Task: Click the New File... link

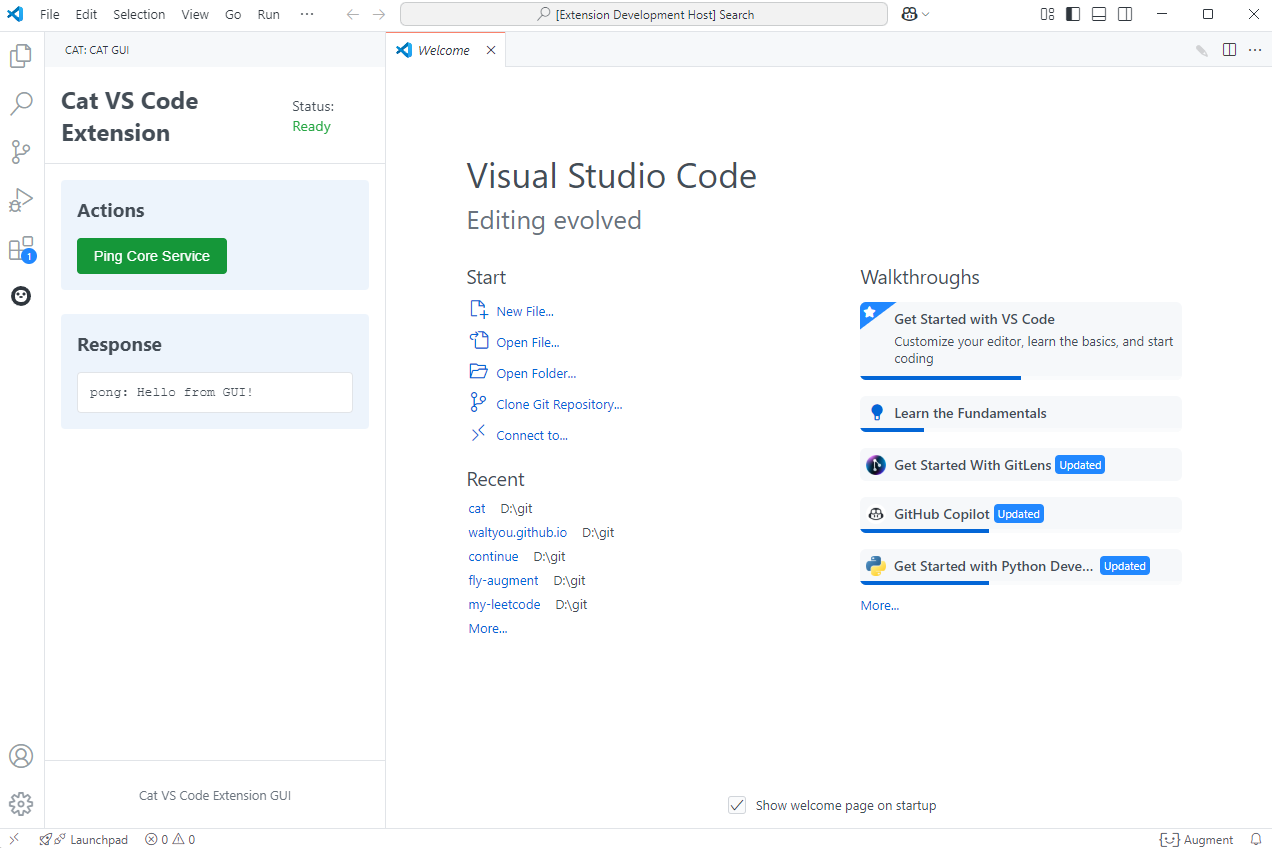Action: (525, 311)
